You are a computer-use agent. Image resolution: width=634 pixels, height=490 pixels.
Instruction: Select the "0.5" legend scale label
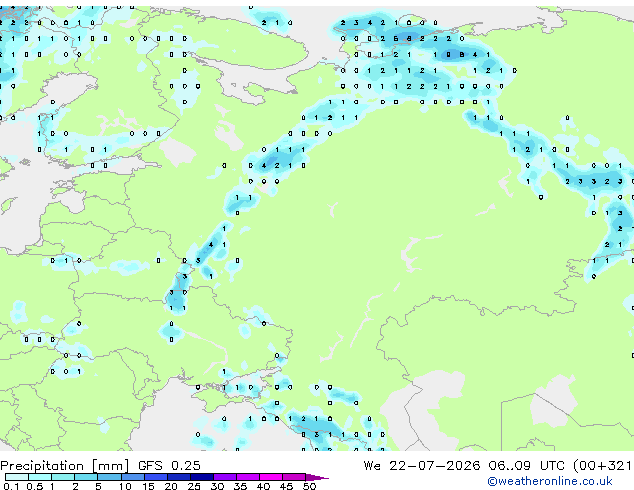tap(35, 486)
